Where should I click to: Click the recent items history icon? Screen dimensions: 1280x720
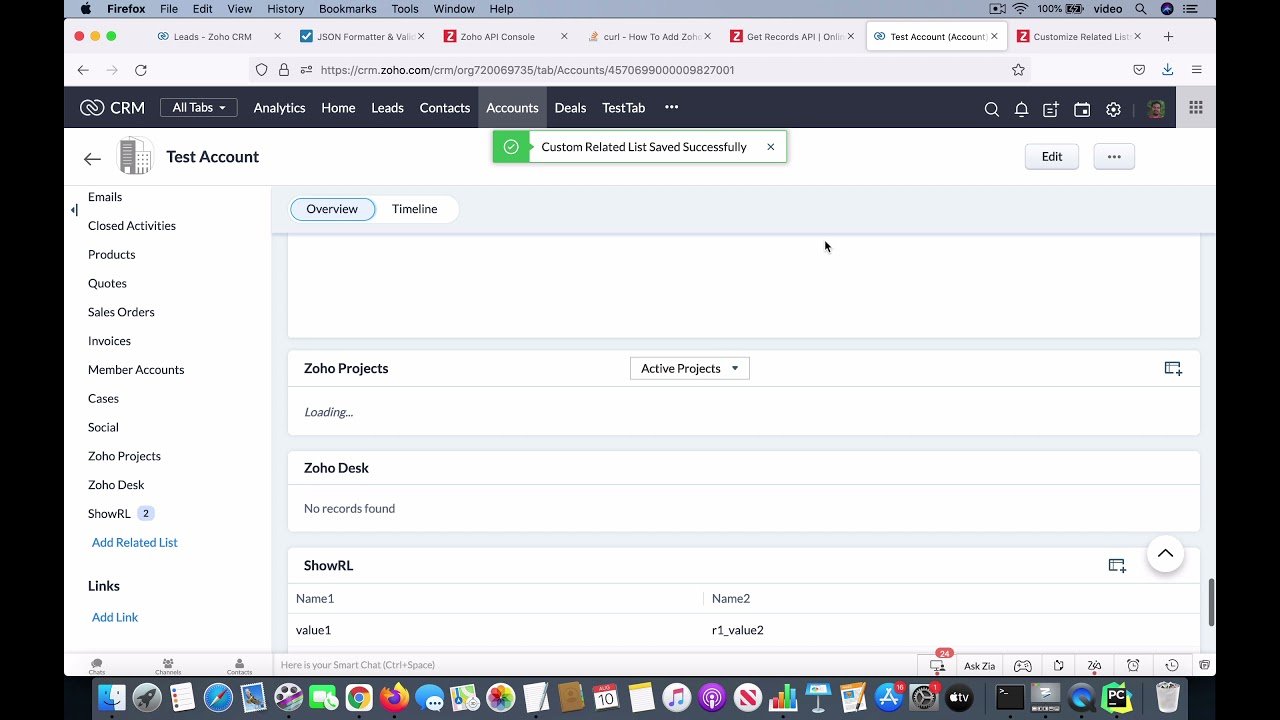click(x=1172, y=666)
